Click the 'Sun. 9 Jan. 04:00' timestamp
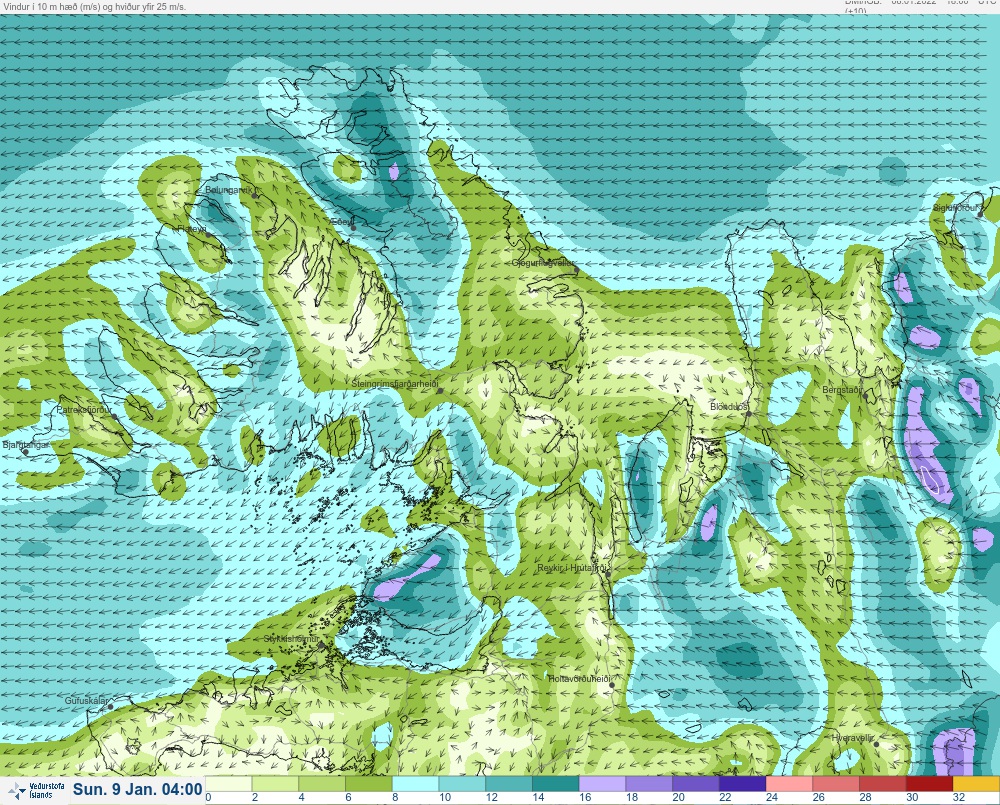The image size is (1000, 805). coord(138,789)
